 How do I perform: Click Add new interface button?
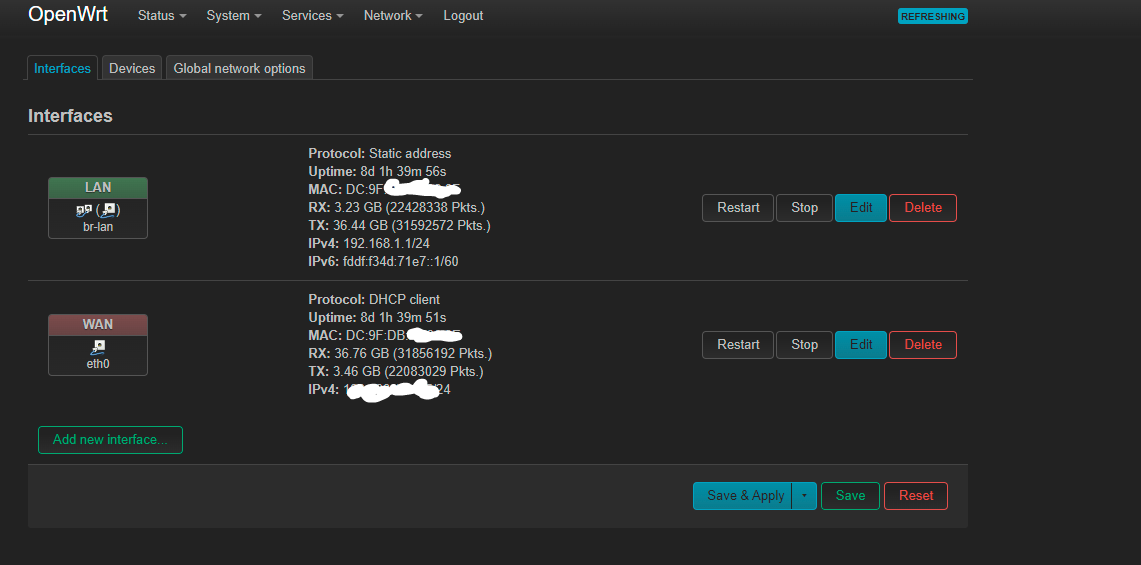pyautogui.click(x=110, y=440)
